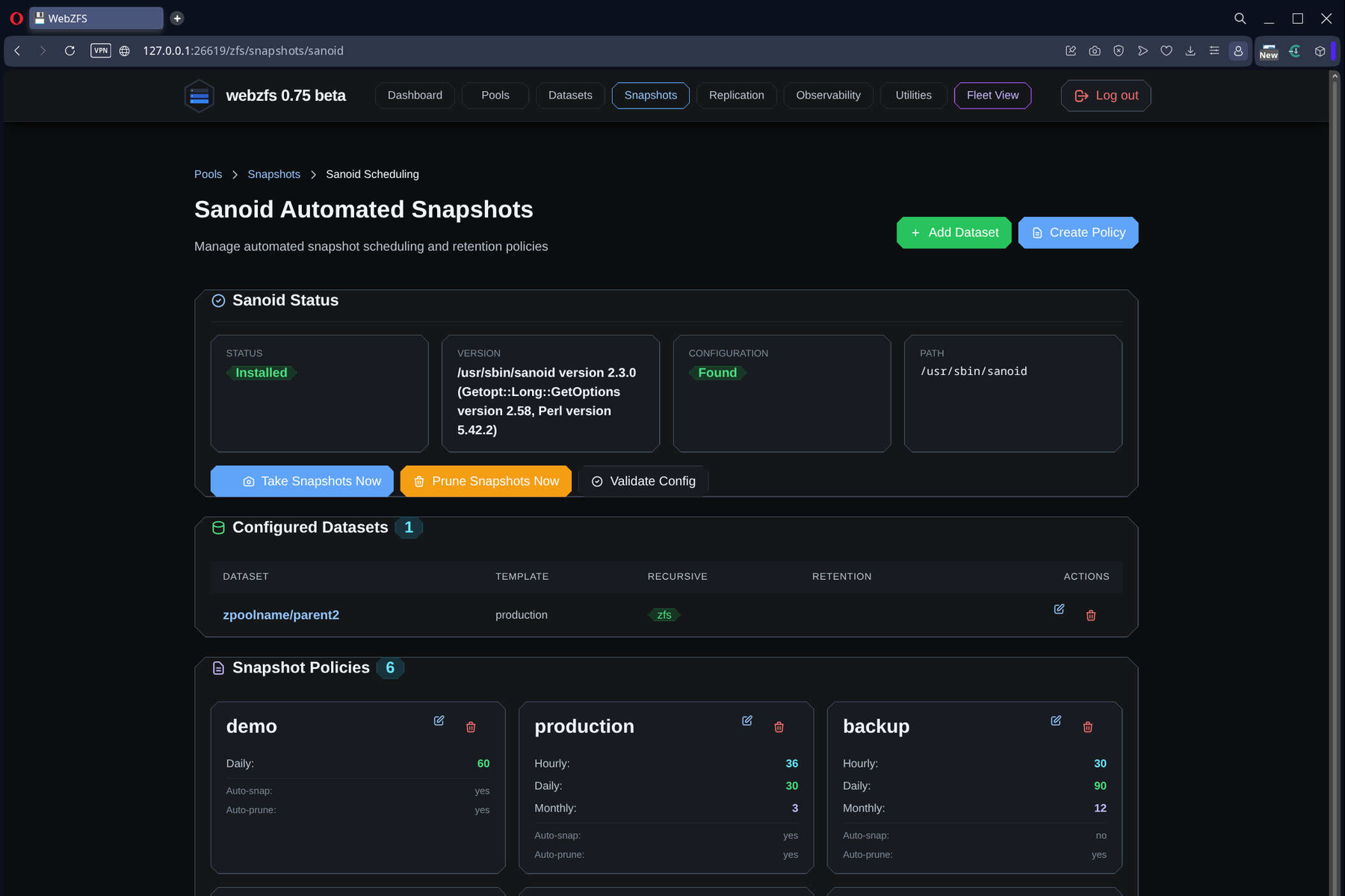The image size is (1345, 896).
Task: Open the Pools nav tab
Action: pos(495,95)
